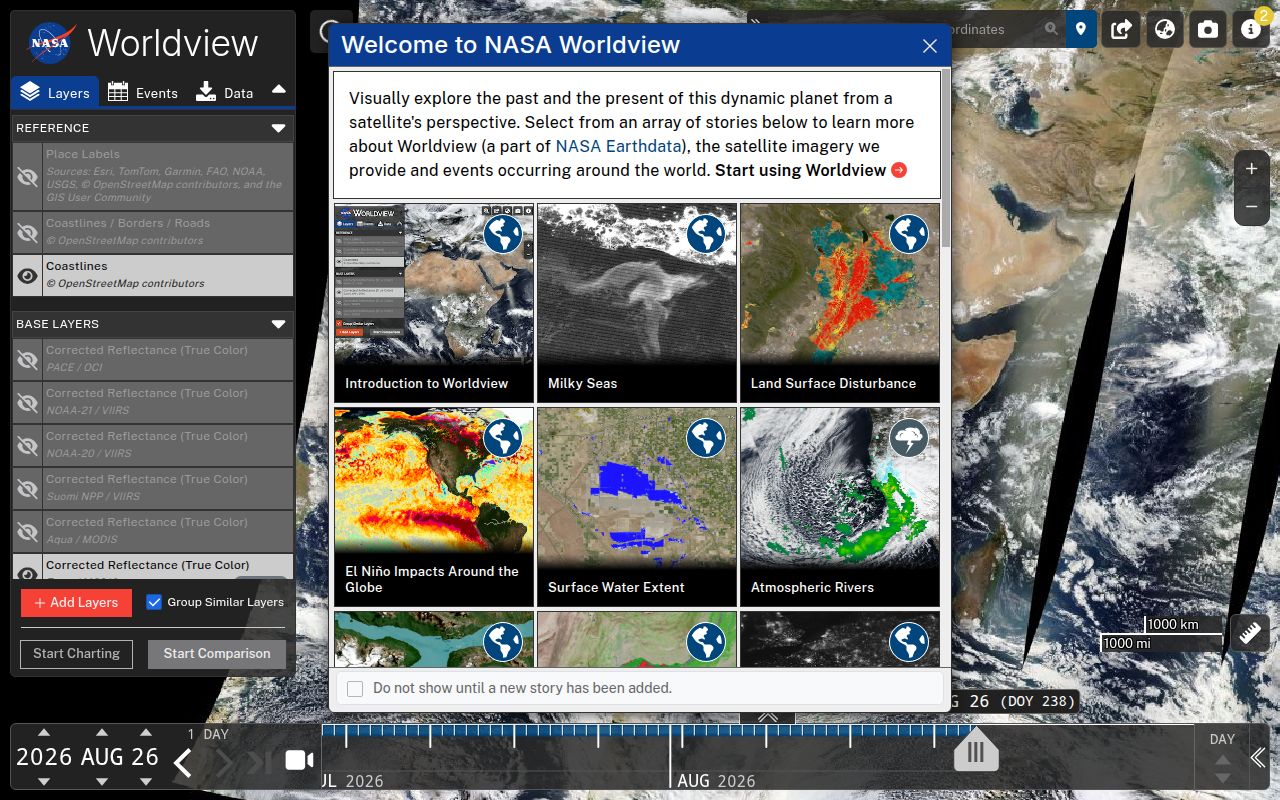Open the share link tool
Screen dimensions: 1280x800
tap(1122, 29)
